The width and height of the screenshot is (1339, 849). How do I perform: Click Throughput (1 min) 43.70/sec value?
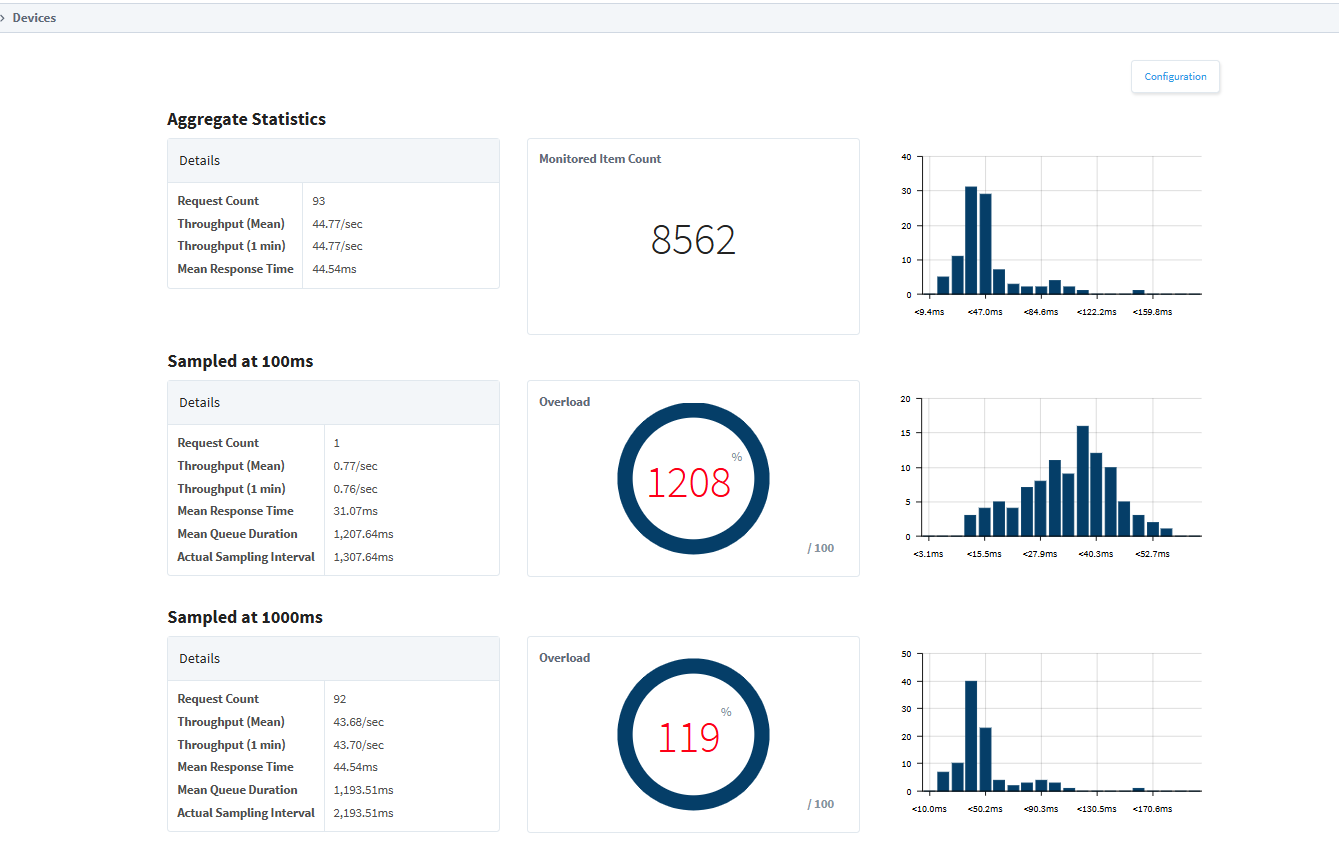point(358,745)
